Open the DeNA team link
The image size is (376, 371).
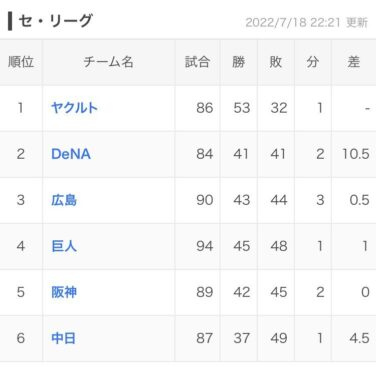[x=71, y=154]
